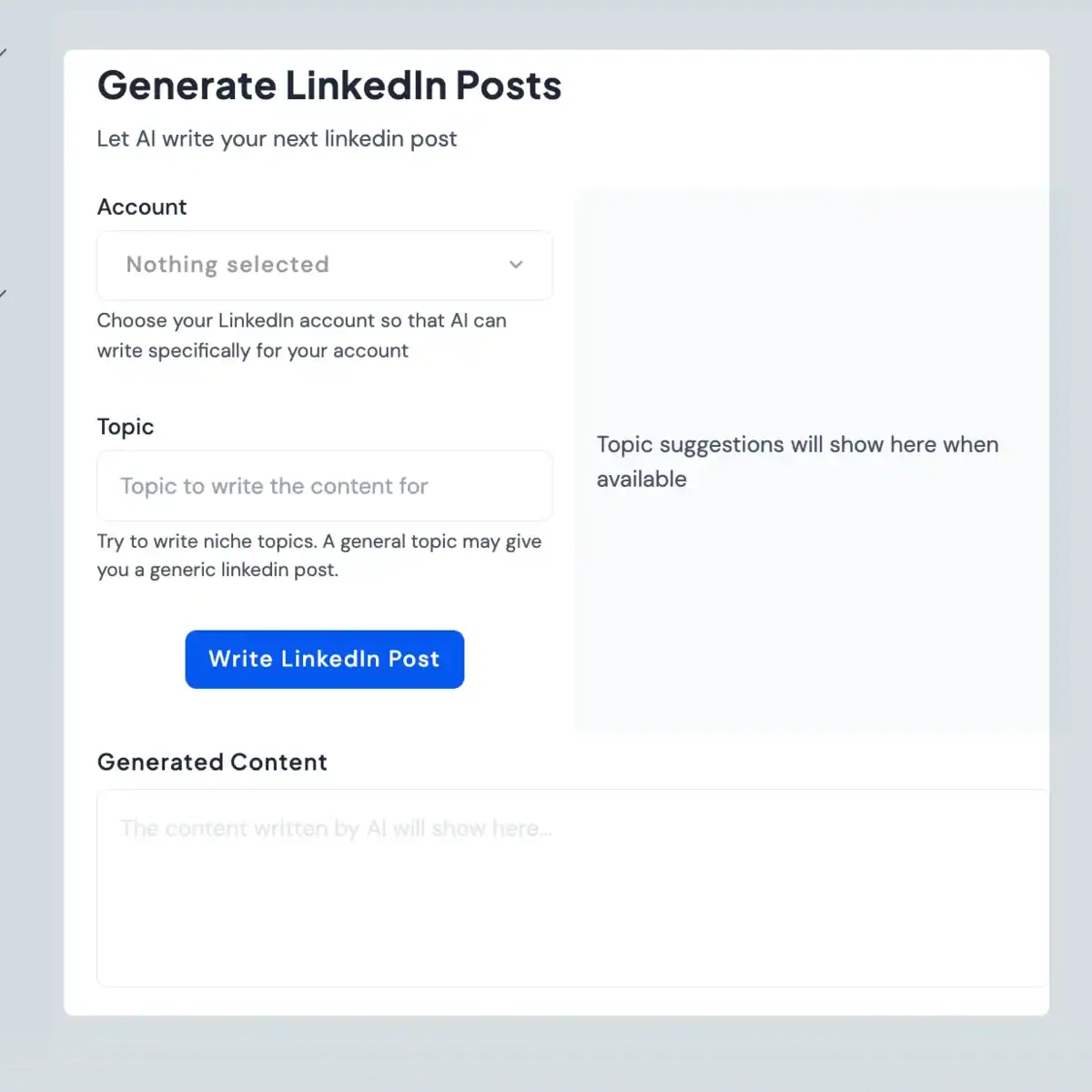Click the Write LinkedIn Post button

[x=324, y=659]
